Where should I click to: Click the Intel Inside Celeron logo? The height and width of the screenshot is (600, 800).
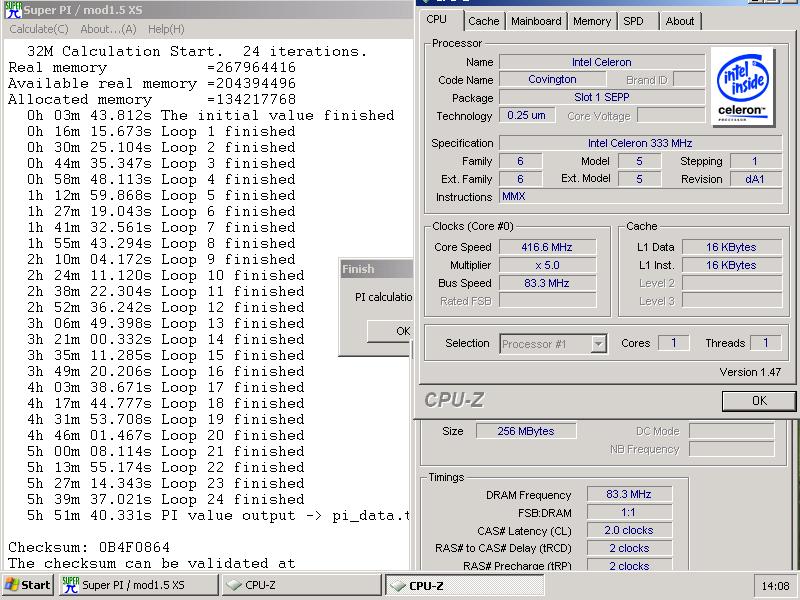click(x=742, y=87)
